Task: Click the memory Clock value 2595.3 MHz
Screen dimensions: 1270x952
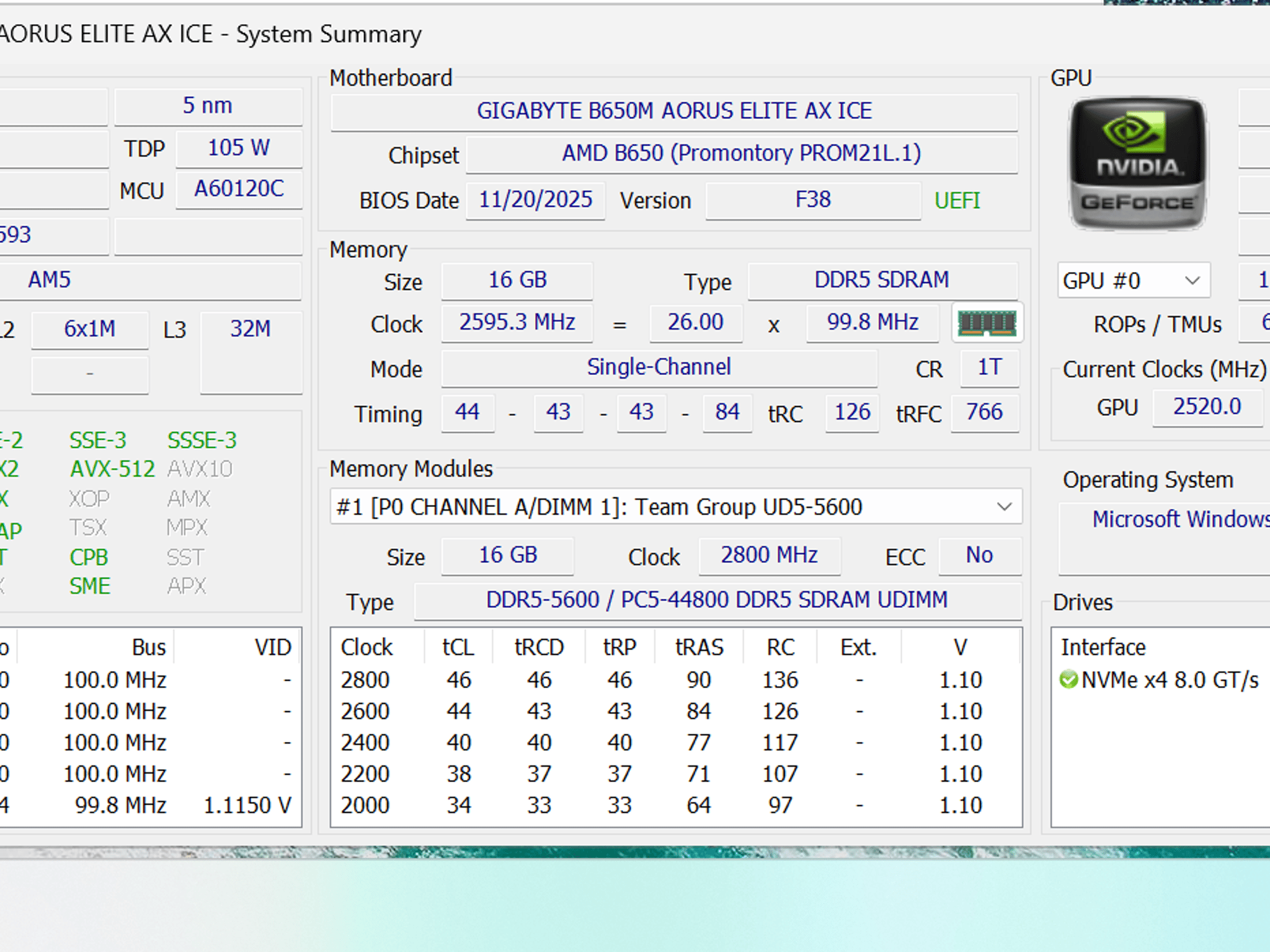Action: coord(517,323)
